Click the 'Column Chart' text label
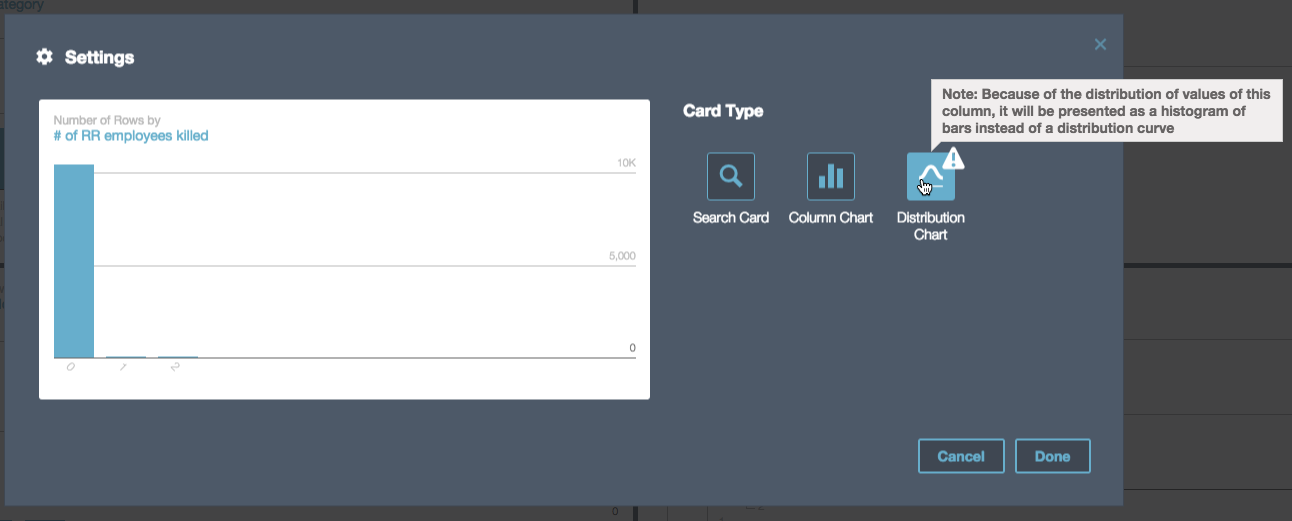 click(x=831, y=218)
